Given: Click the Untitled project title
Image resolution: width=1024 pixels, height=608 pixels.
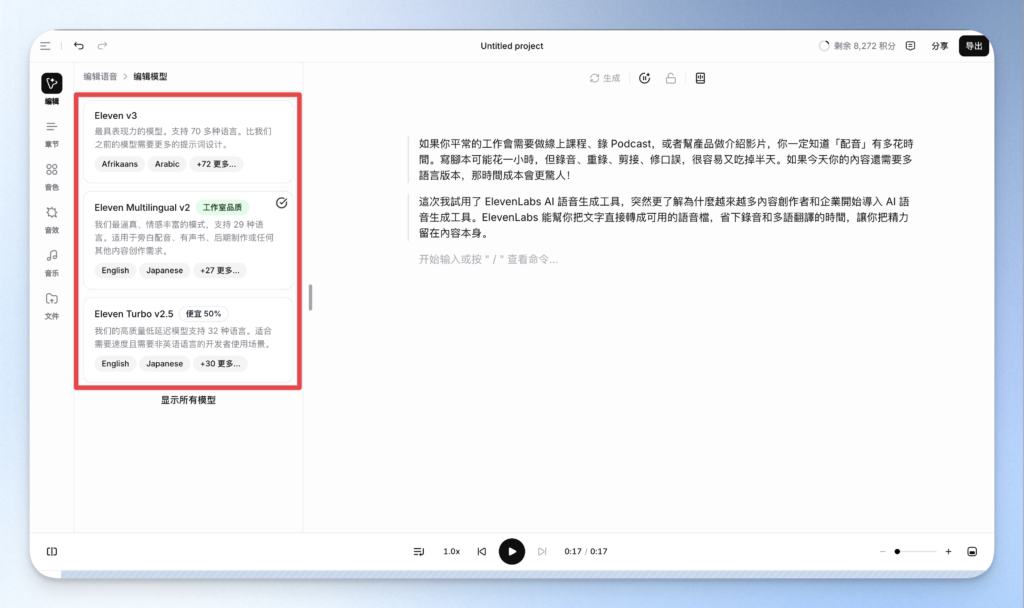Looking at the screenshot, I should coord(511,46).
